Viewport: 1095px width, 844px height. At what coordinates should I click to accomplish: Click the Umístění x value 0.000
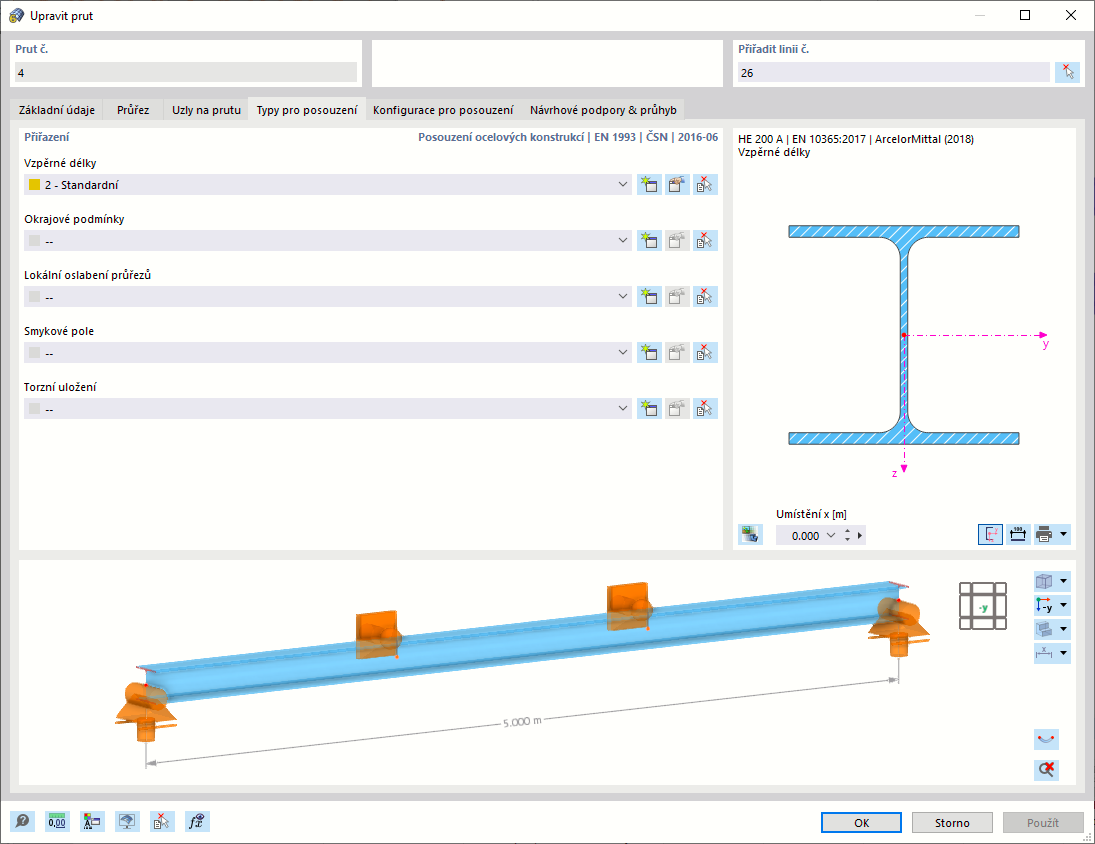(x=805, y=536)
